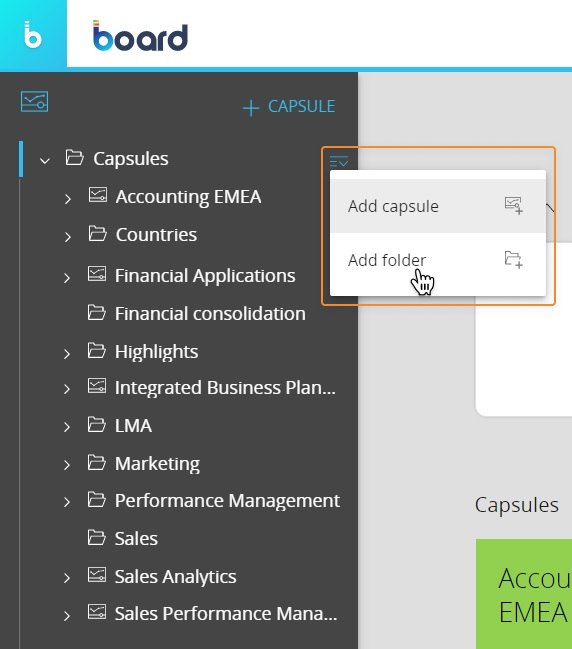
Task: Click the Sales Analytics capsule icon
Action: pyautogui.click(x=97, y=575)
